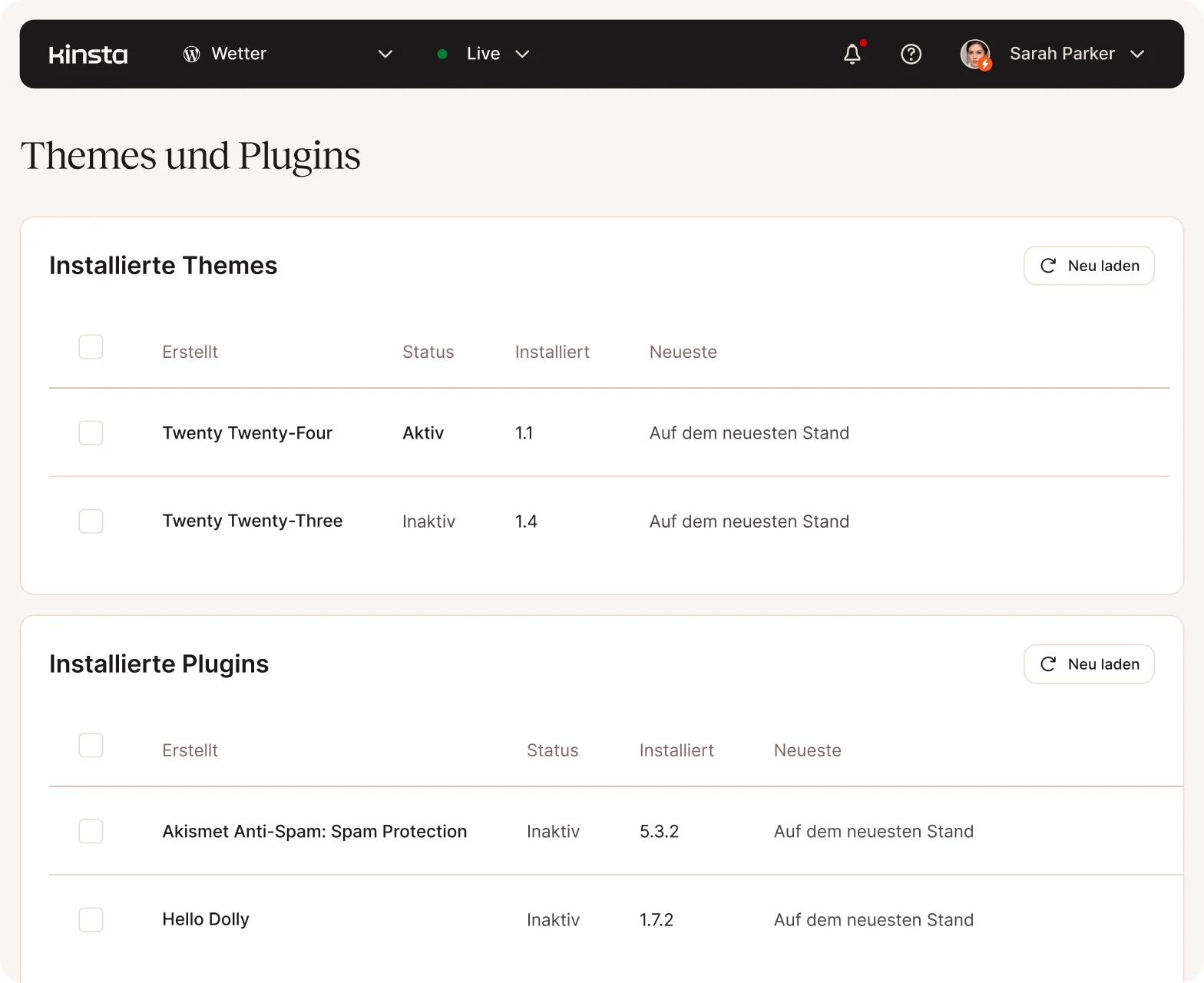The height and width of the screenshot is (983, 1204).
Task: Open the notifications bell
Action: click(x=852, y=54)
